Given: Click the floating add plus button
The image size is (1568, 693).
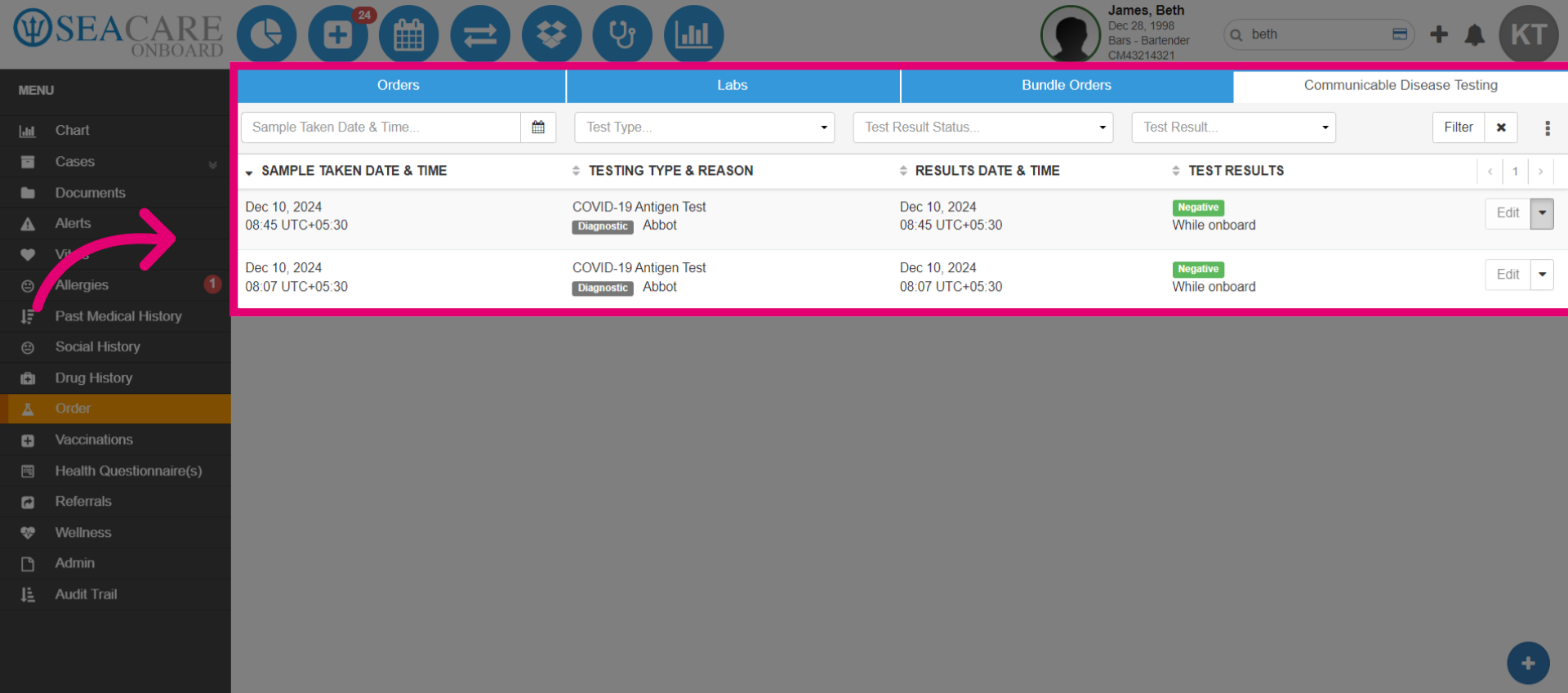Looking at the screenshot, I should [1528, 664].
